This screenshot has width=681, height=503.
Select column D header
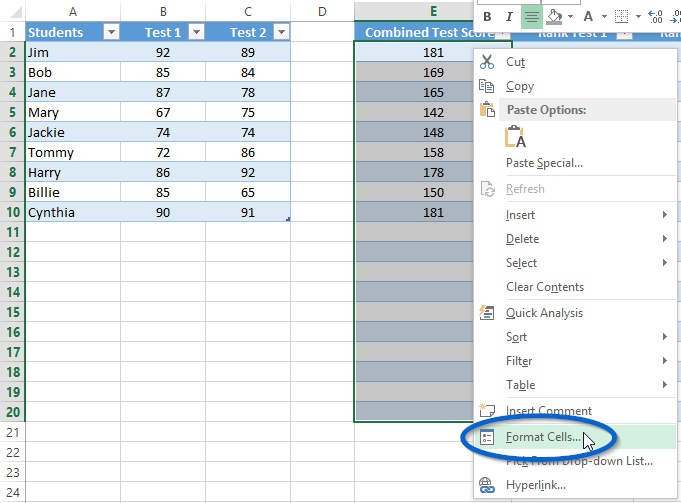[322, 11]
